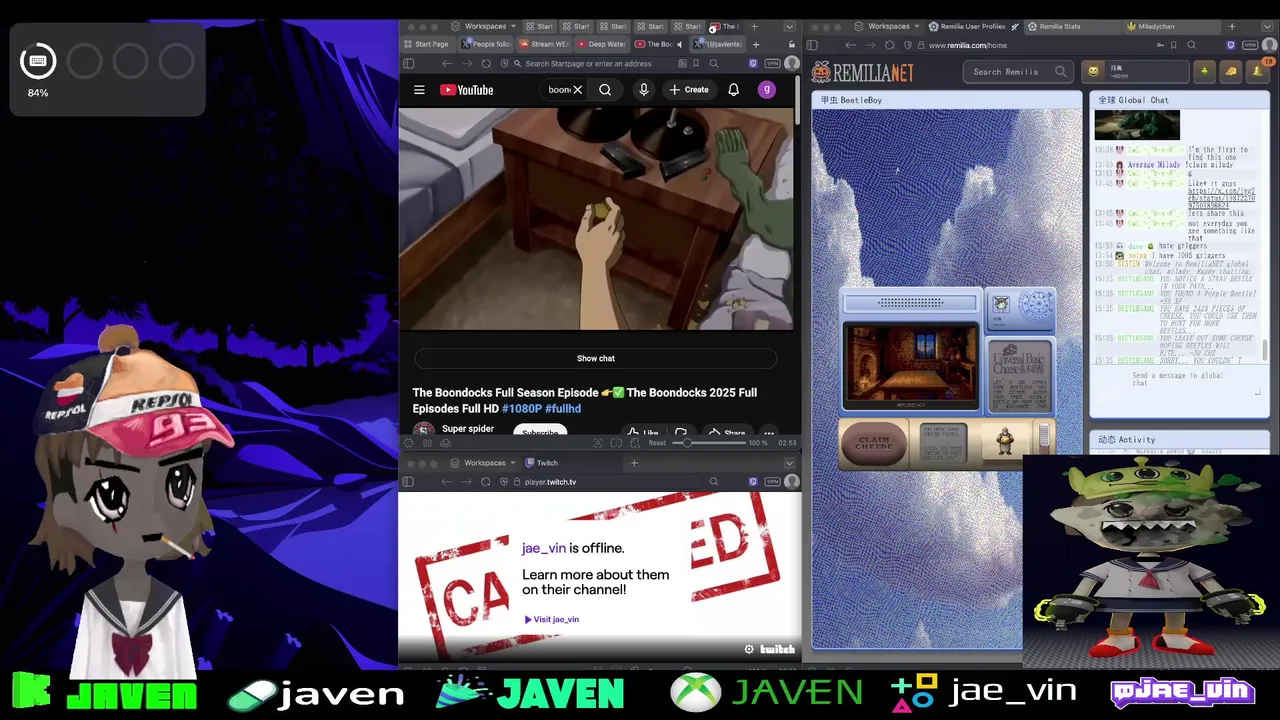
Task: Open Twitch player settings gear
Action: [x=749, y=650]
